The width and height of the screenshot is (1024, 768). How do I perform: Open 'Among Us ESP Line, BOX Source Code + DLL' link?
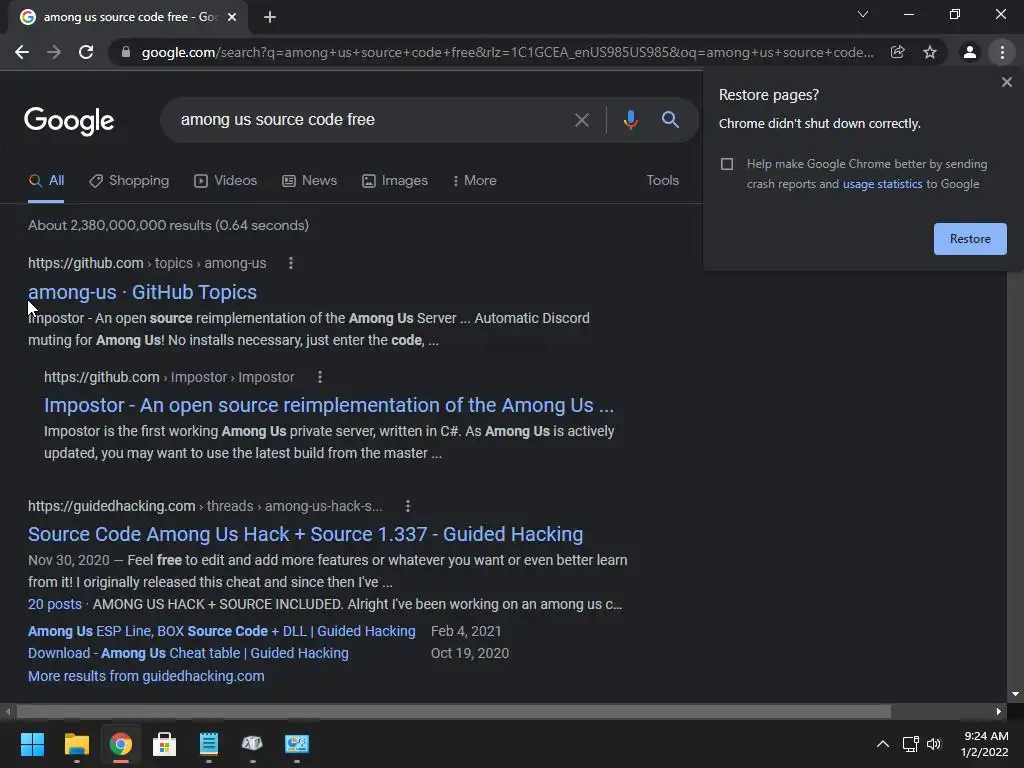[x=221, y=632]
